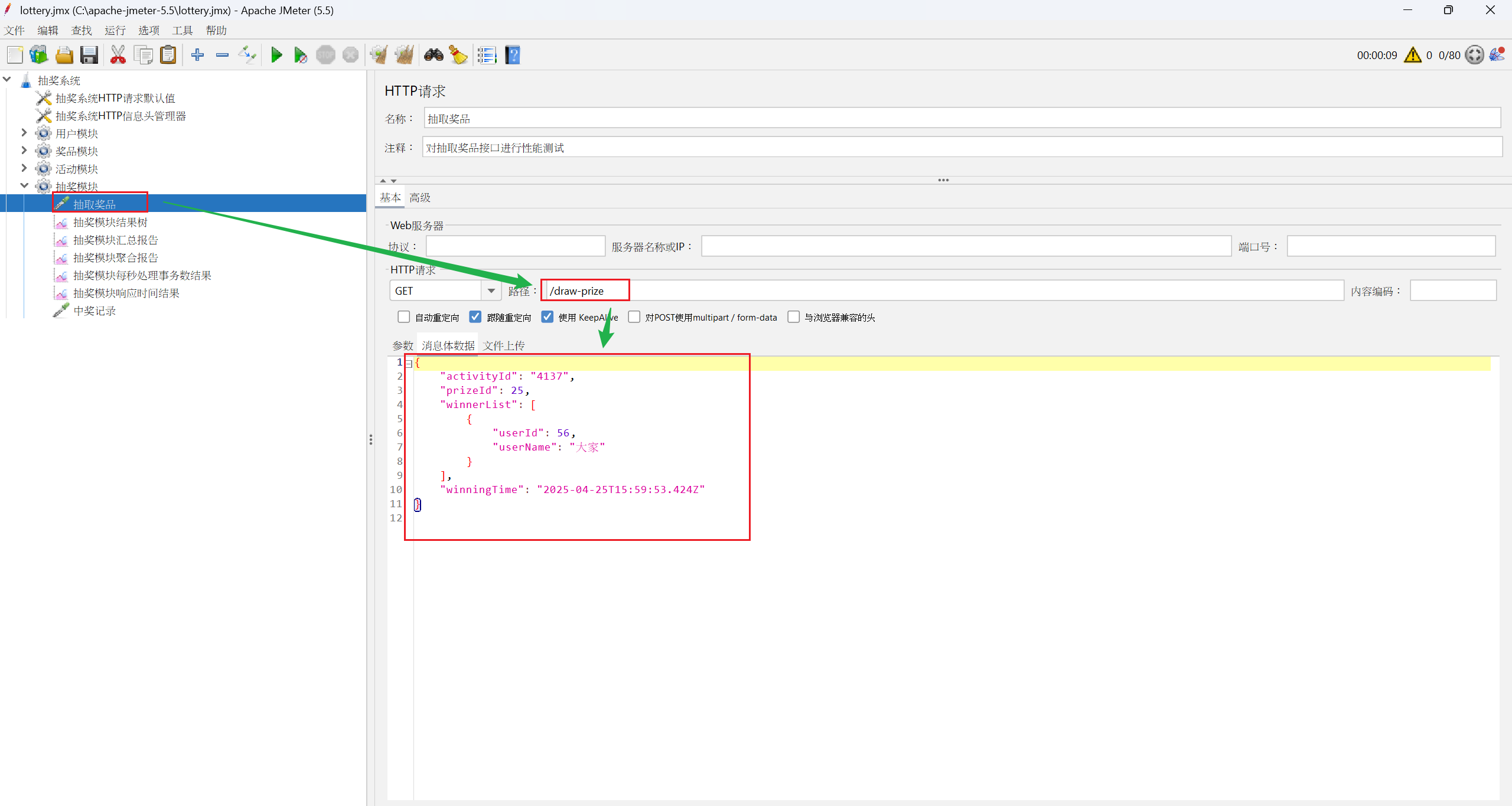Click the Function Helper list icon
This screenshot has width=1512, height=806.
(487, 56)
